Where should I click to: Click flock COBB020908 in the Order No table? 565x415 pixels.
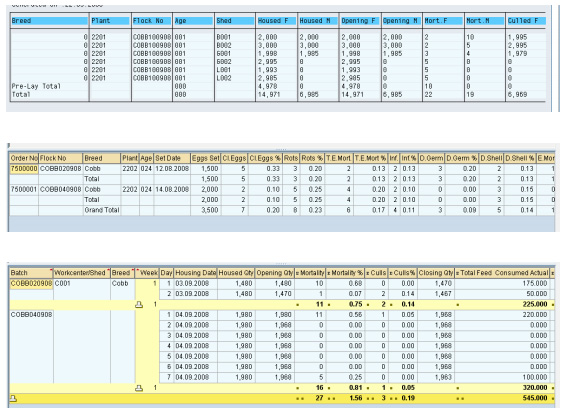click(61, 169)
